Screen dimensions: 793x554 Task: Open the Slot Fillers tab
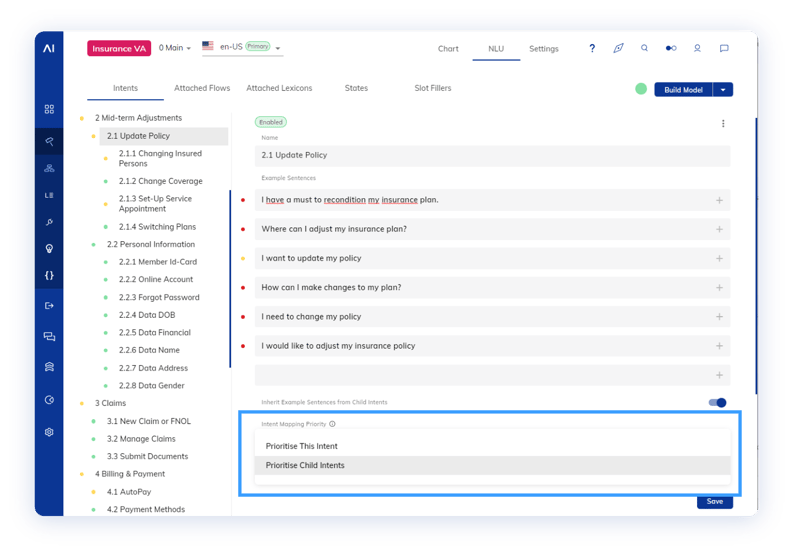[x=433, y=88]
